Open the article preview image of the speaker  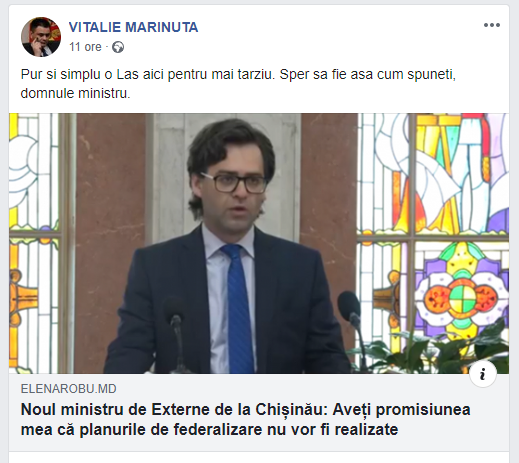[x=259, y=243]
